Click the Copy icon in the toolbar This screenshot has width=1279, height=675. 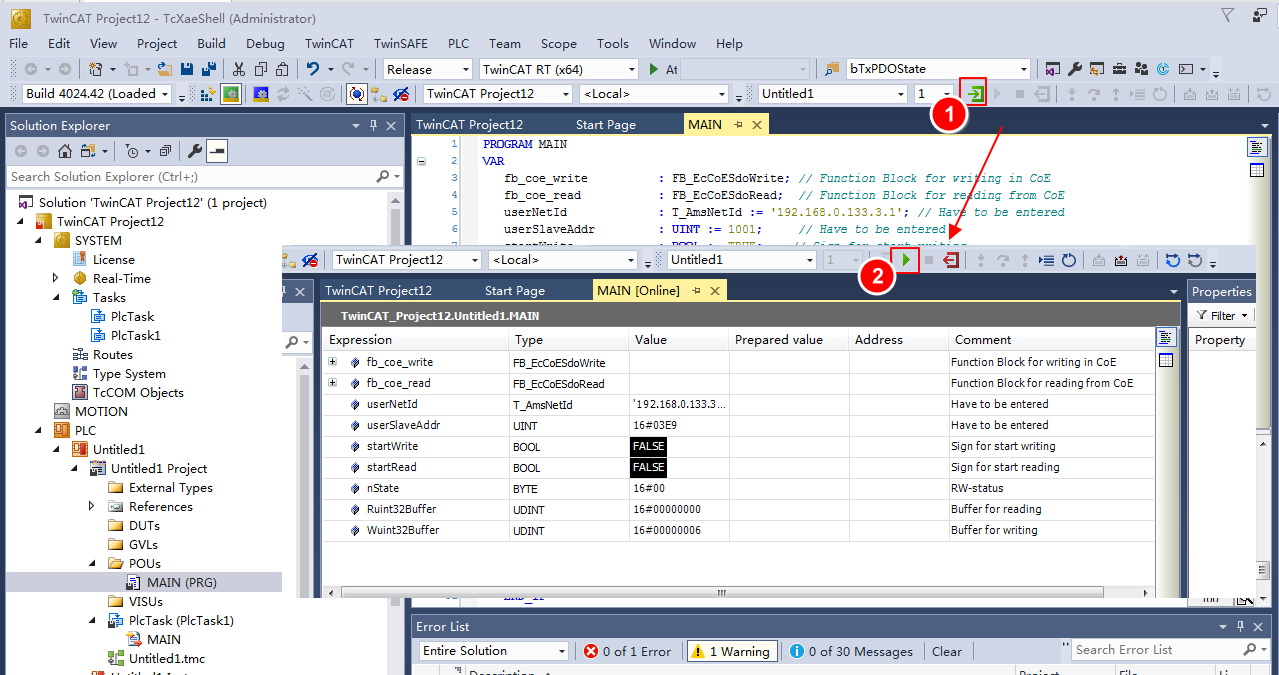click(260, 69)
